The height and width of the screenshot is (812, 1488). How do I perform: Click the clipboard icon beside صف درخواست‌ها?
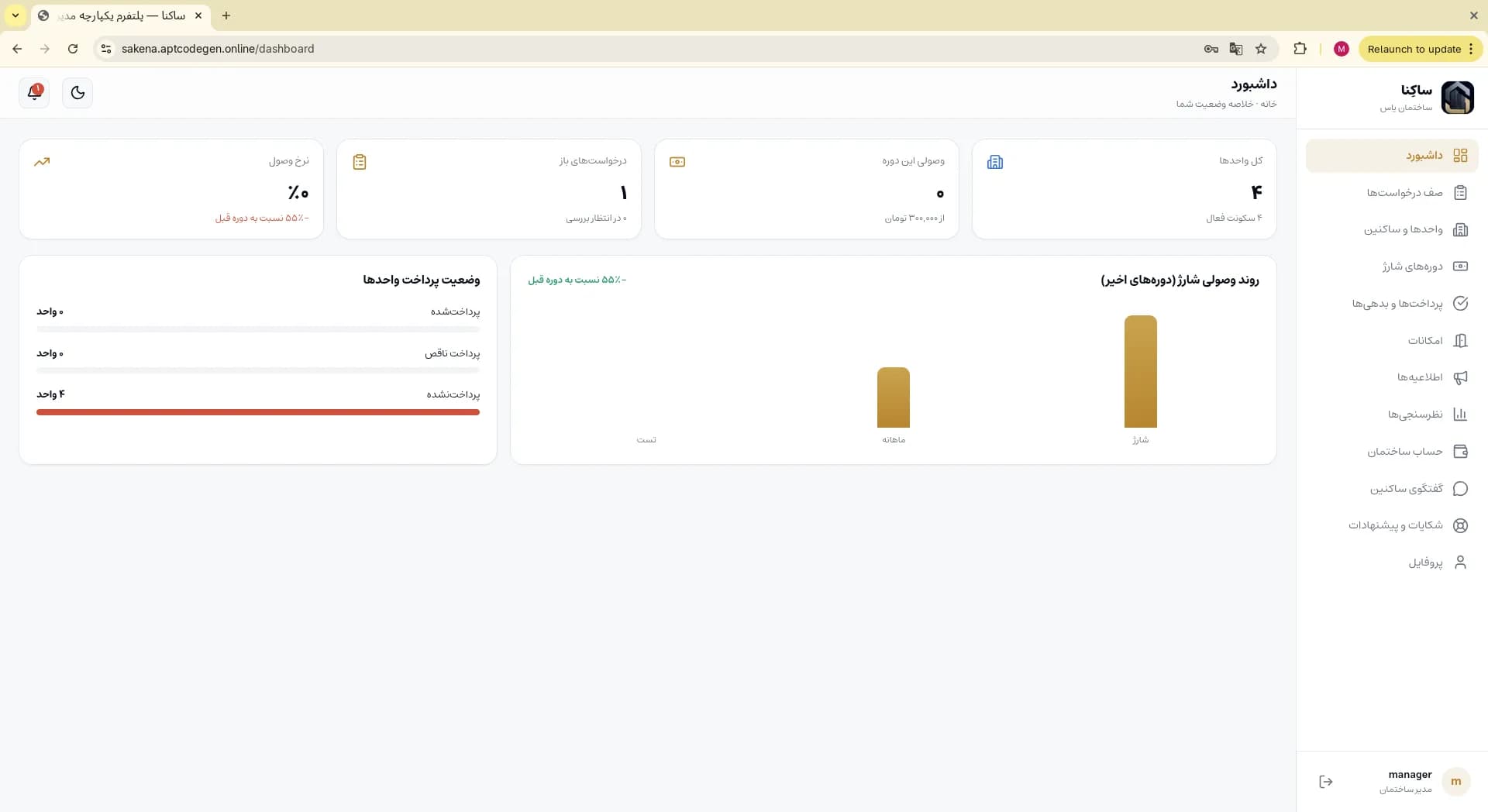click(x=1460, y=193)
